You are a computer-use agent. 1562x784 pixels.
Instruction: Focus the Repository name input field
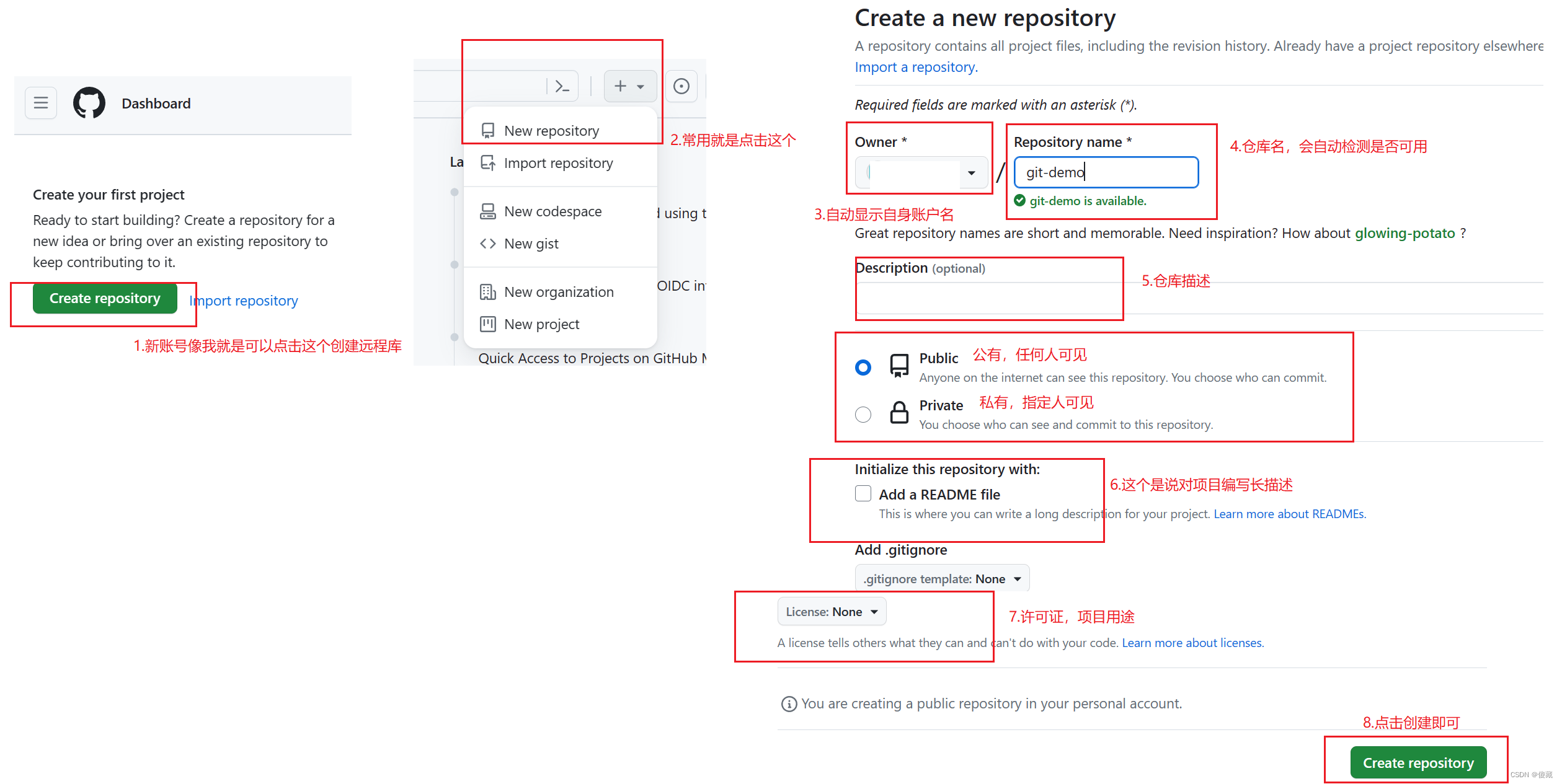point(1106,172)
